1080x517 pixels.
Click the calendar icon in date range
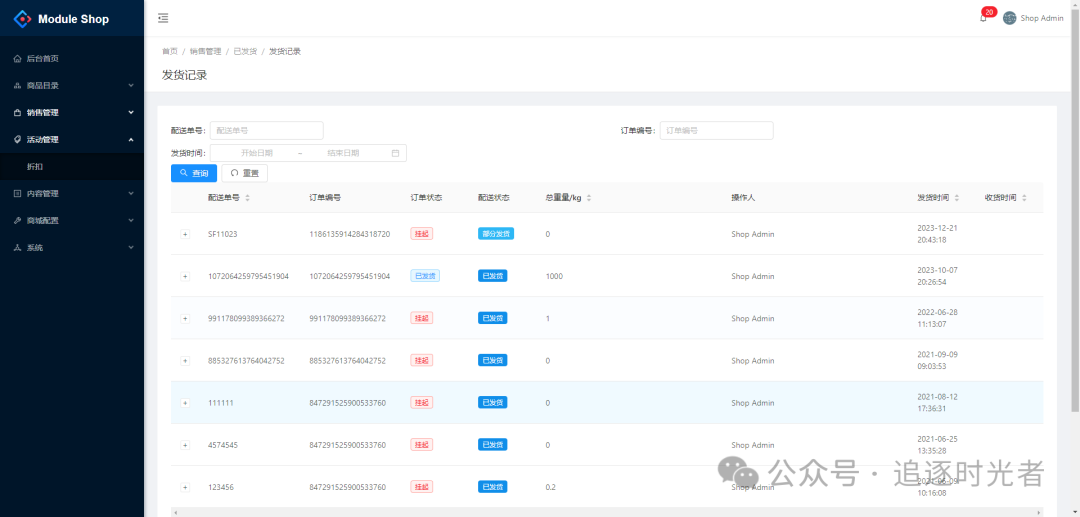coord(395,153)
